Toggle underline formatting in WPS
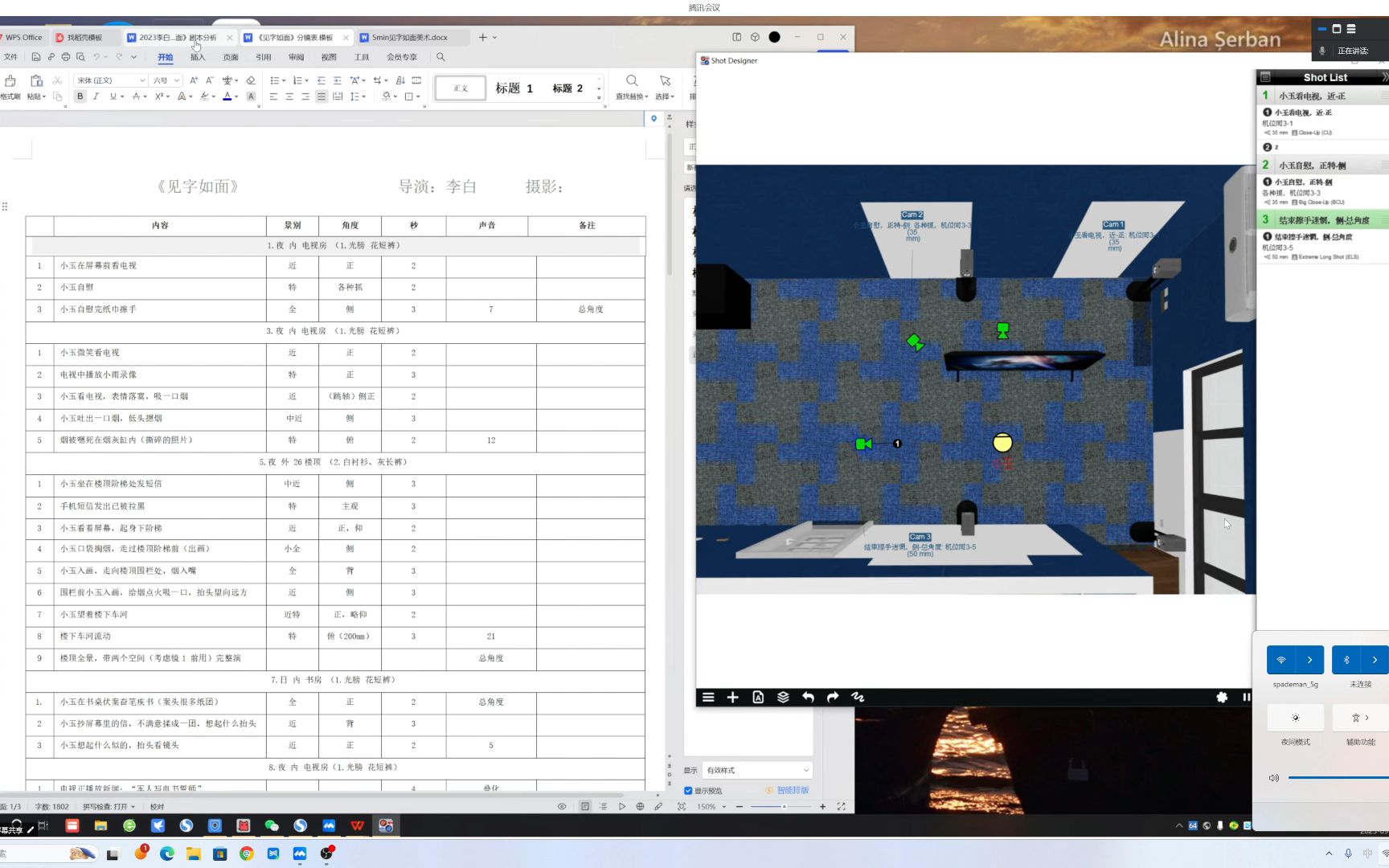Screen dimensions: 1389x868 point(113,96)
